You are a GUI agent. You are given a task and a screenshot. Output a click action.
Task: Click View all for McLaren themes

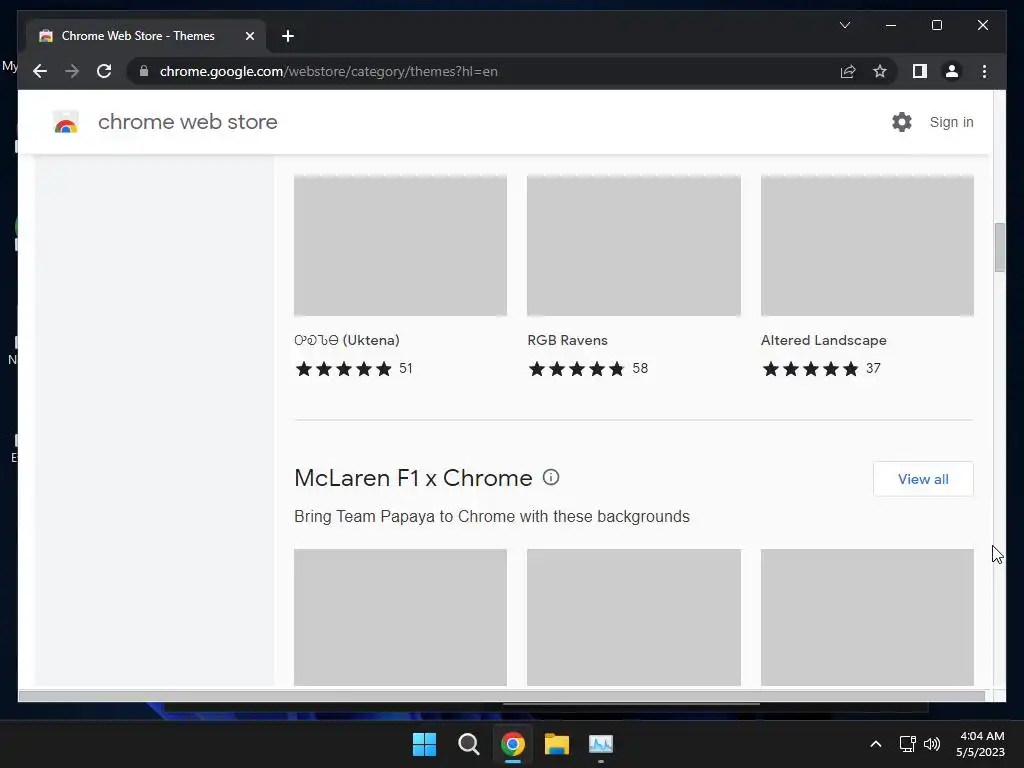pyautogui.click(x=923, y=479)
